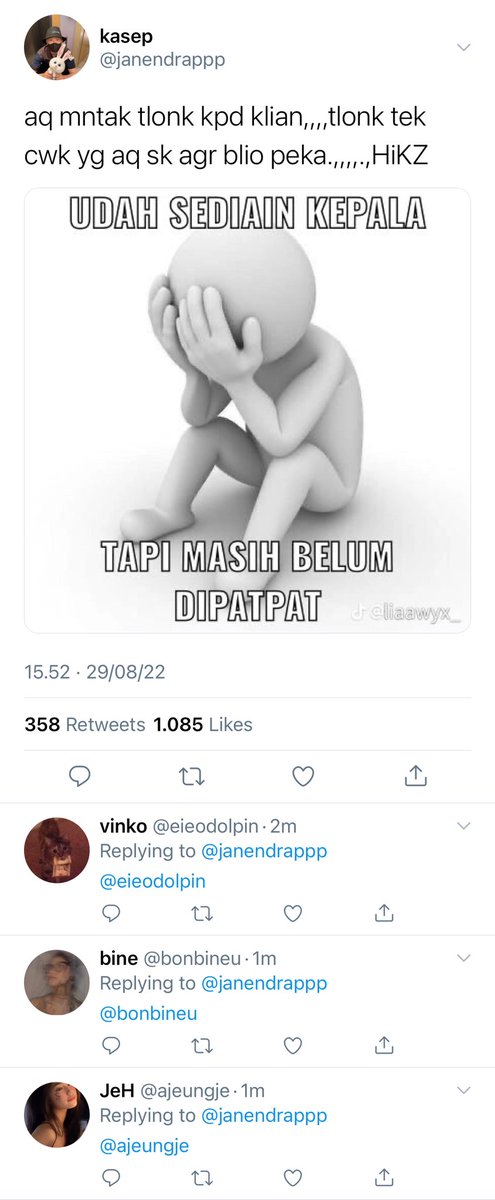Share the main tweet by kasep
The height and width of the screenshot is (1200, 495).
[416, 775]
